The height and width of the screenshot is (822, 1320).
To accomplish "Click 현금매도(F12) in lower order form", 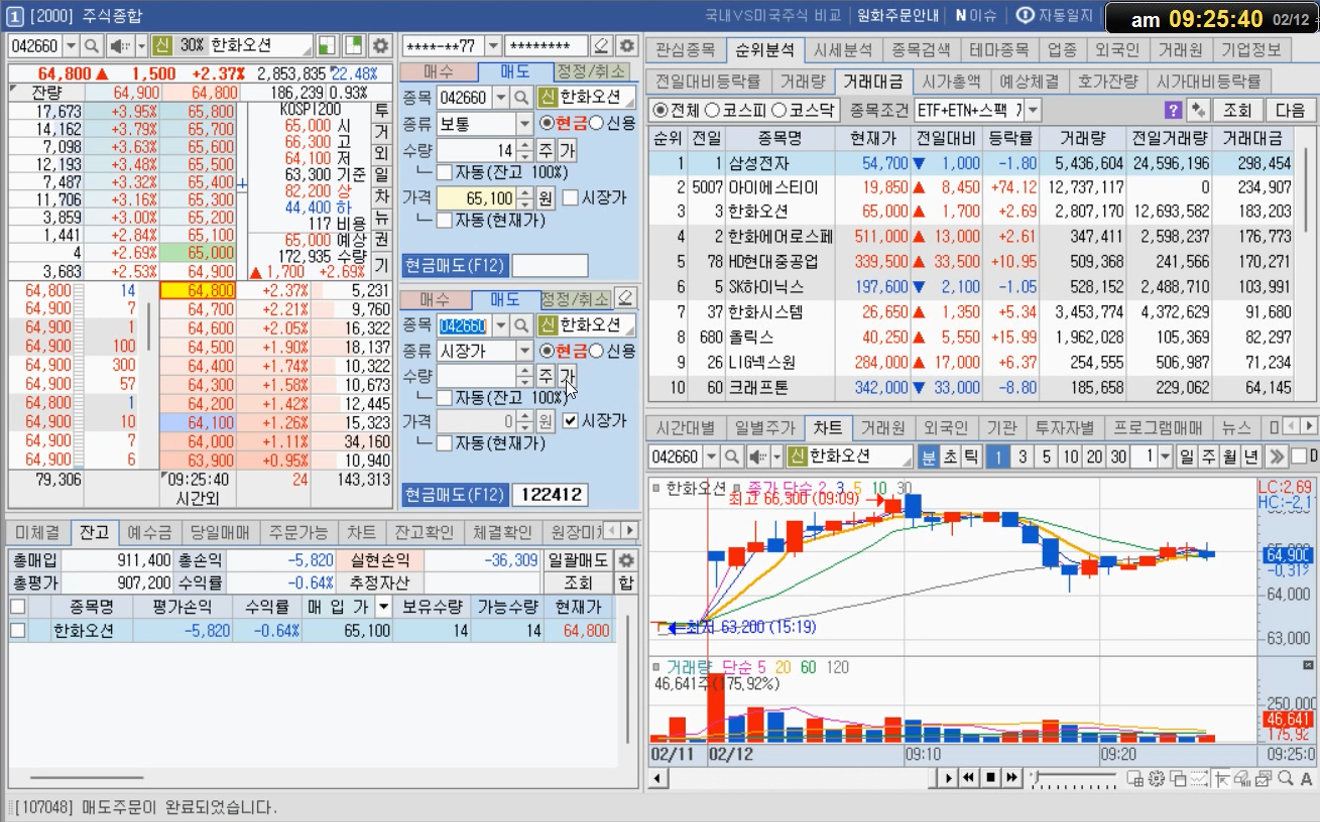I will [454, 494].
